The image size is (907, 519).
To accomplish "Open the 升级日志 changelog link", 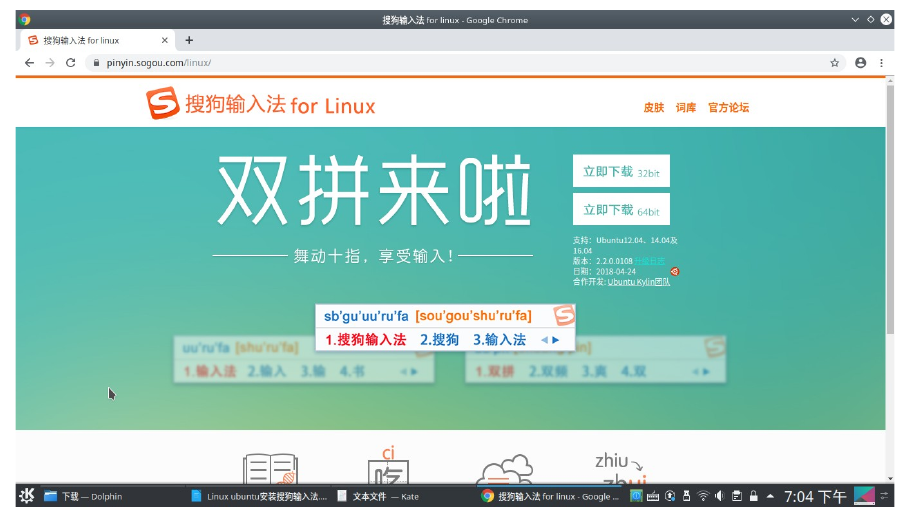I will 649,261.
